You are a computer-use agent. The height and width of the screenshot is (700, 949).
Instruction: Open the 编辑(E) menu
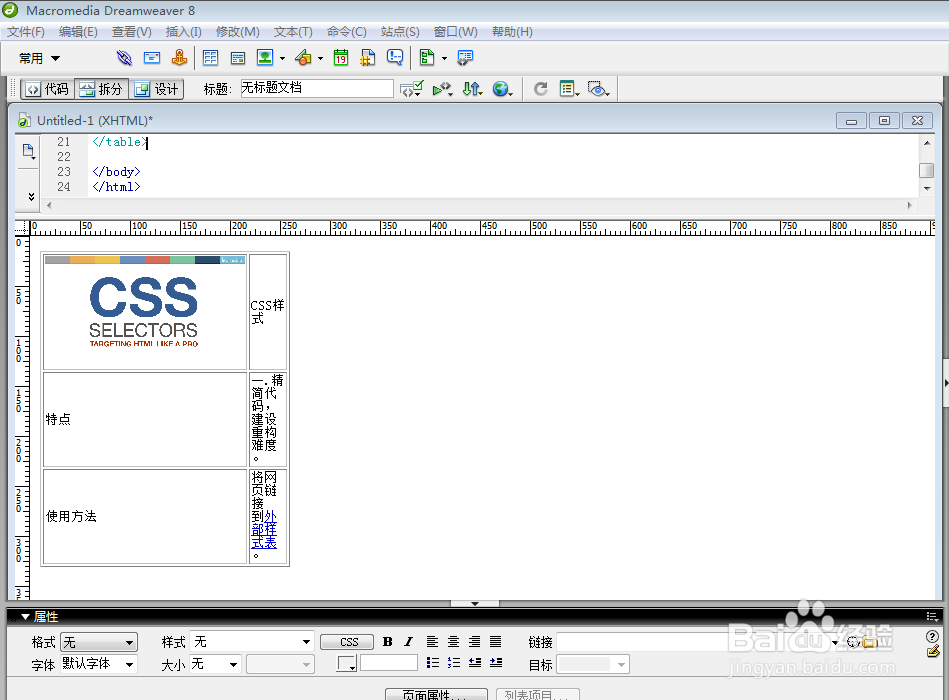pos(78,32)
